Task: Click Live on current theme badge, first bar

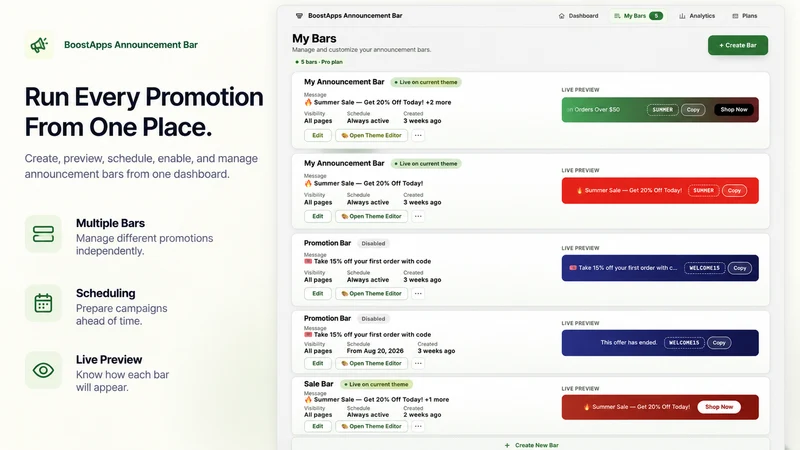Action: pyautogui.click(x=426, y=82)
